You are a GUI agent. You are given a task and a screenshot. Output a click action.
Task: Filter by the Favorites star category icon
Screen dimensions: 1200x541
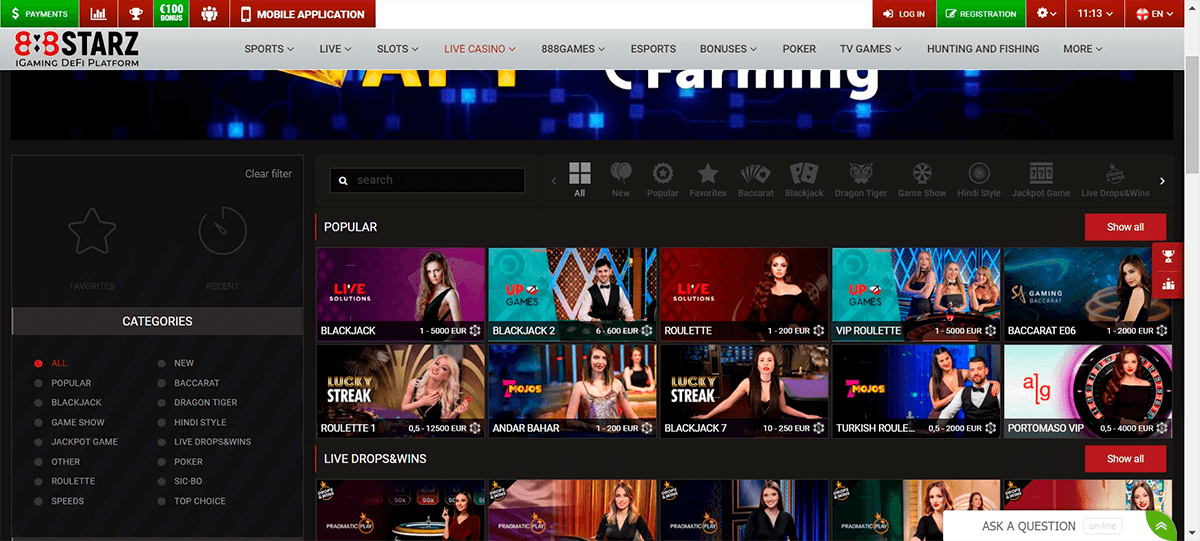[x=708, y=179]
